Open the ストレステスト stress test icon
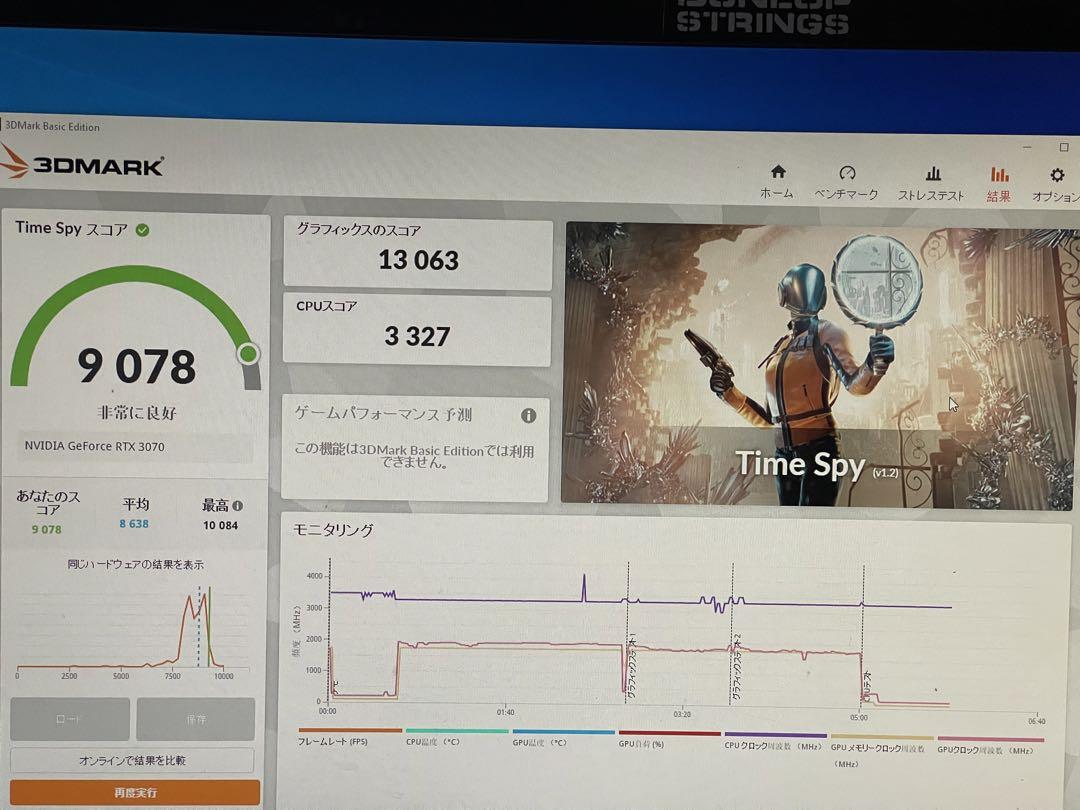1080x810 pixels. [x=933, y=173]
